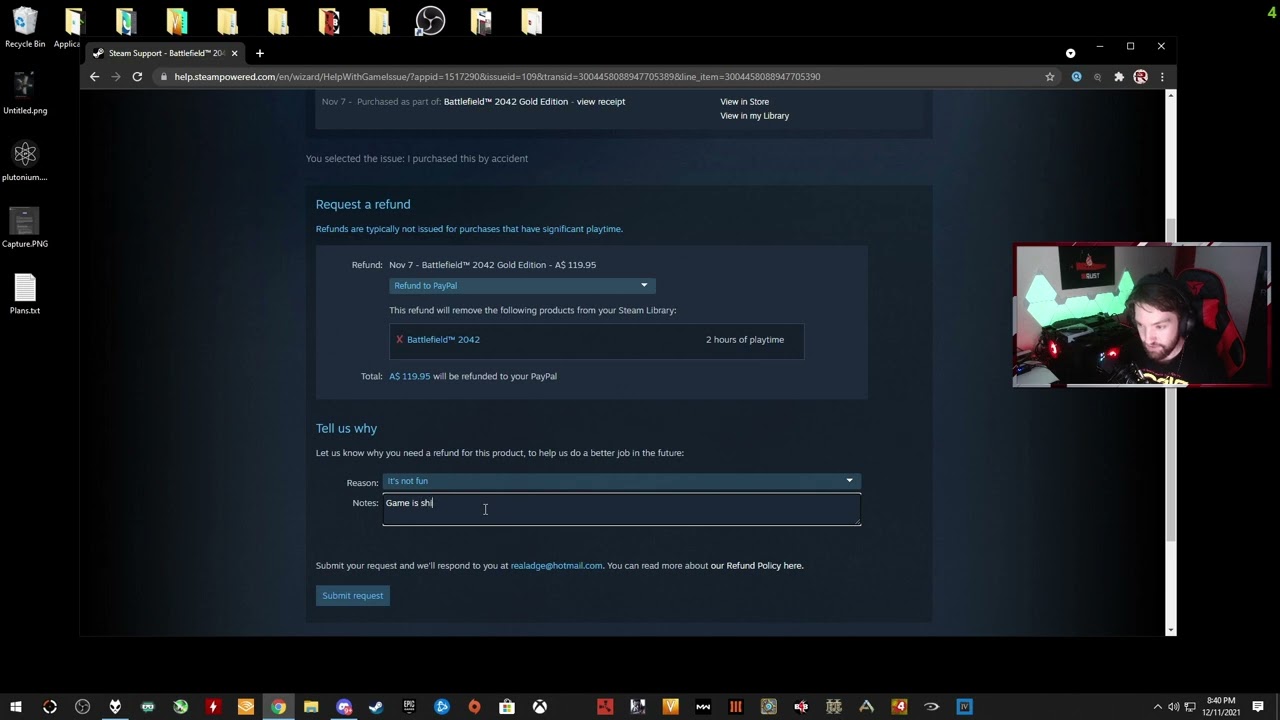The height and width of the screenshot is (720, 1280).
Task: Click the Tell us why heading
Action: [346, 428]
